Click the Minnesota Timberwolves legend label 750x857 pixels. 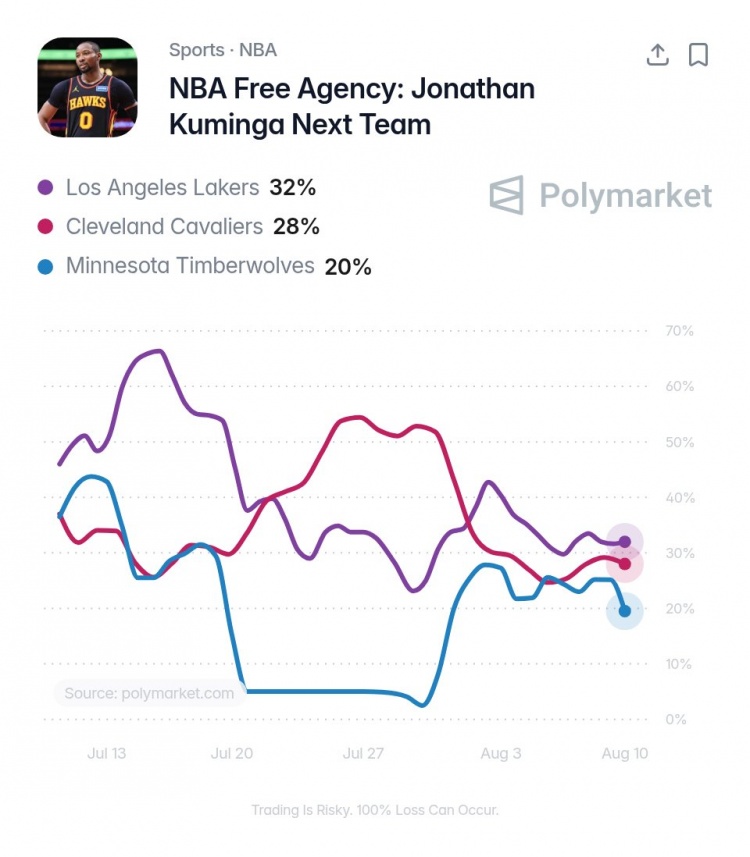point(190,266)
